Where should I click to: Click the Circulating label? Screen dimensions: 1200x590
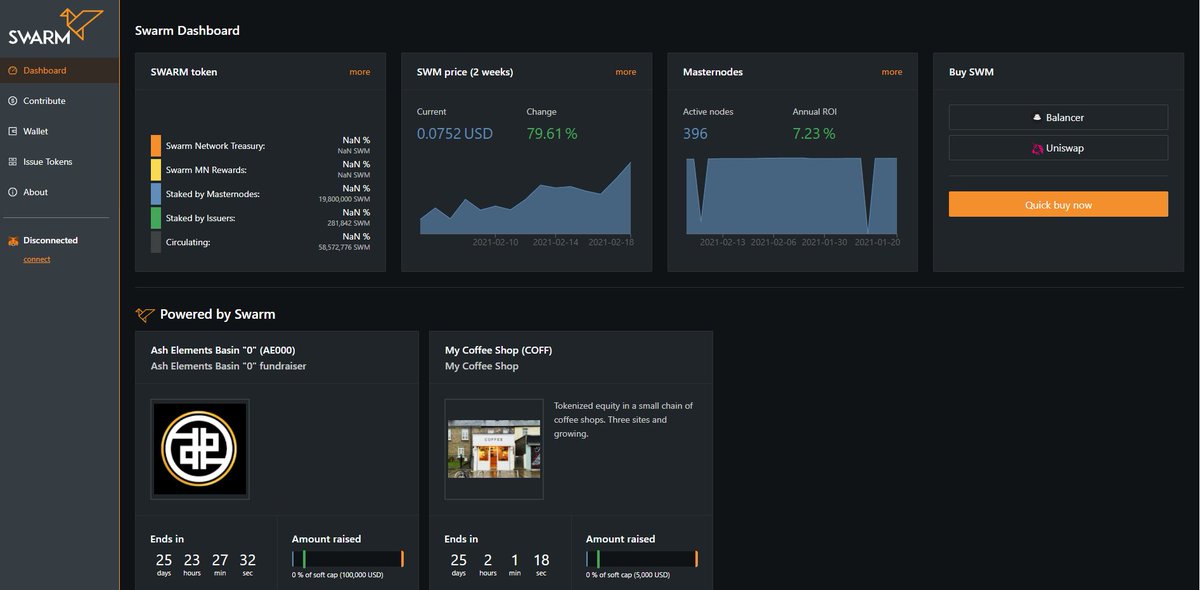(188, 242)
